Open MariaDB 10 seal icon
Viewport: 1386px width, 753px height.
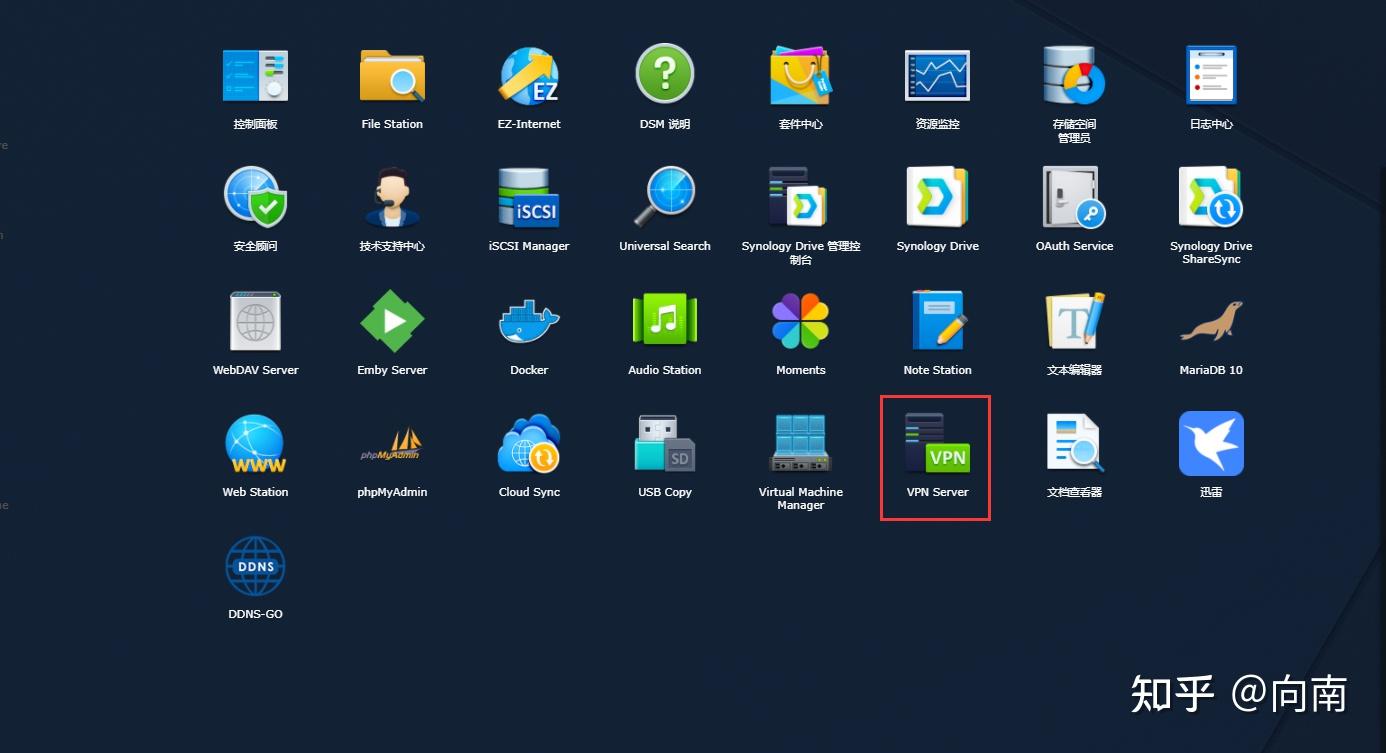point(1211,321)
